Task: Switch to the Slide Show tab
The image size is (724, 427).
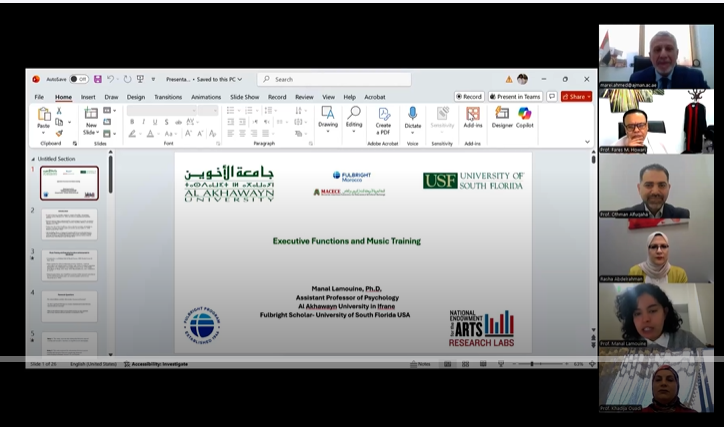Action: (245, 97)
